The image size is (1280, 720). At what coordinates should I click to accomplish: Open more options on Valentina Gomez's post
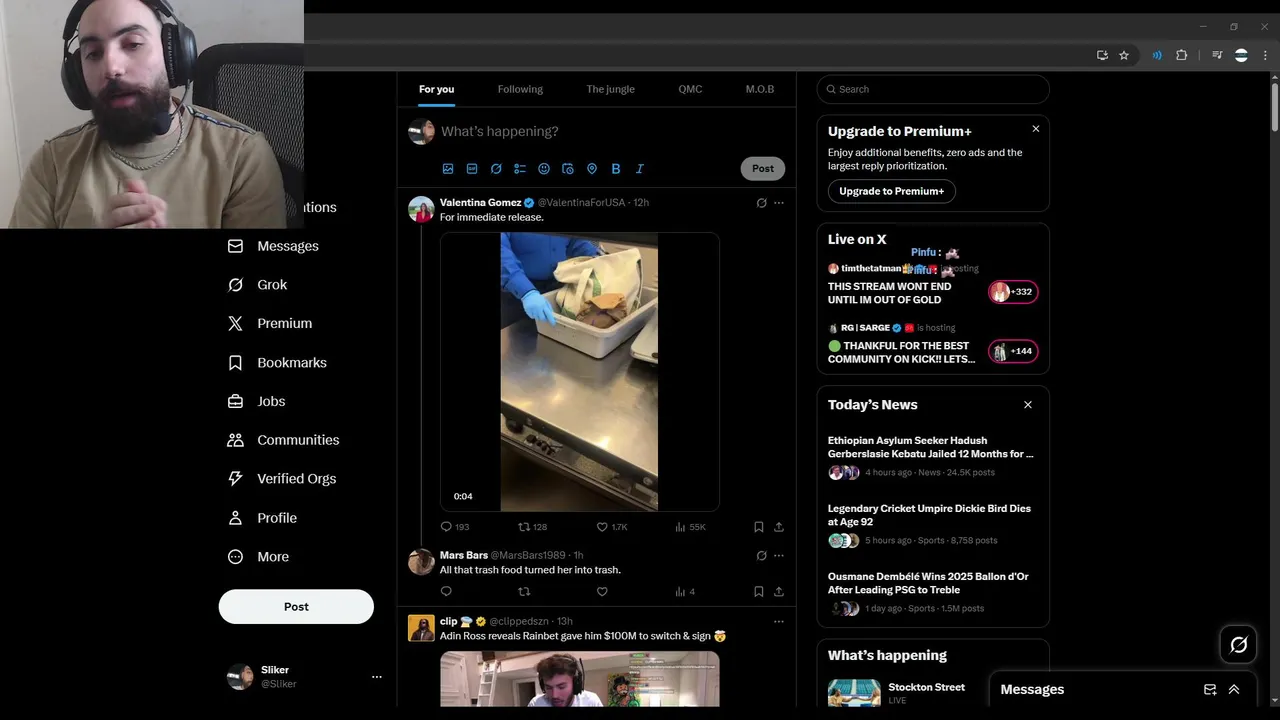779,203
